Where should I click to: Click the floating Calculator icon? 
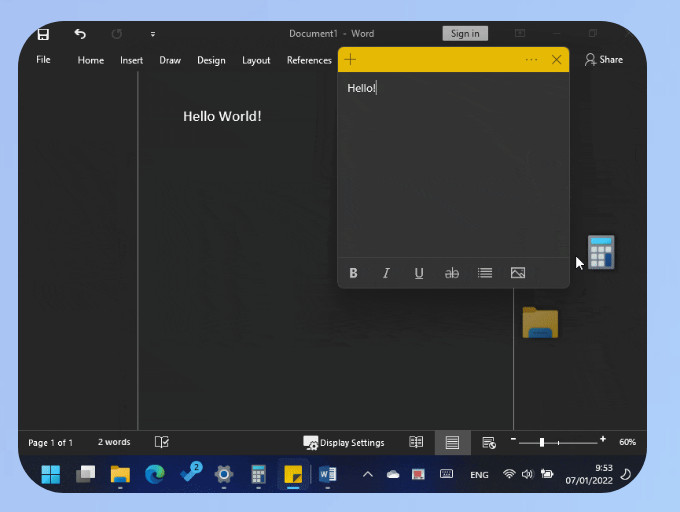coord(601,252)
